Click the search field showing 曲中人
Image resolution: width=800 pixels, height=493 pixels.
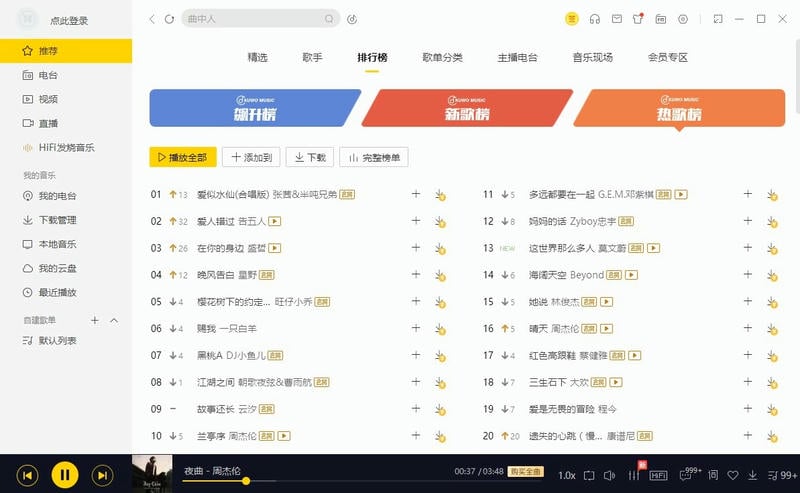click(x=261, y=19)
